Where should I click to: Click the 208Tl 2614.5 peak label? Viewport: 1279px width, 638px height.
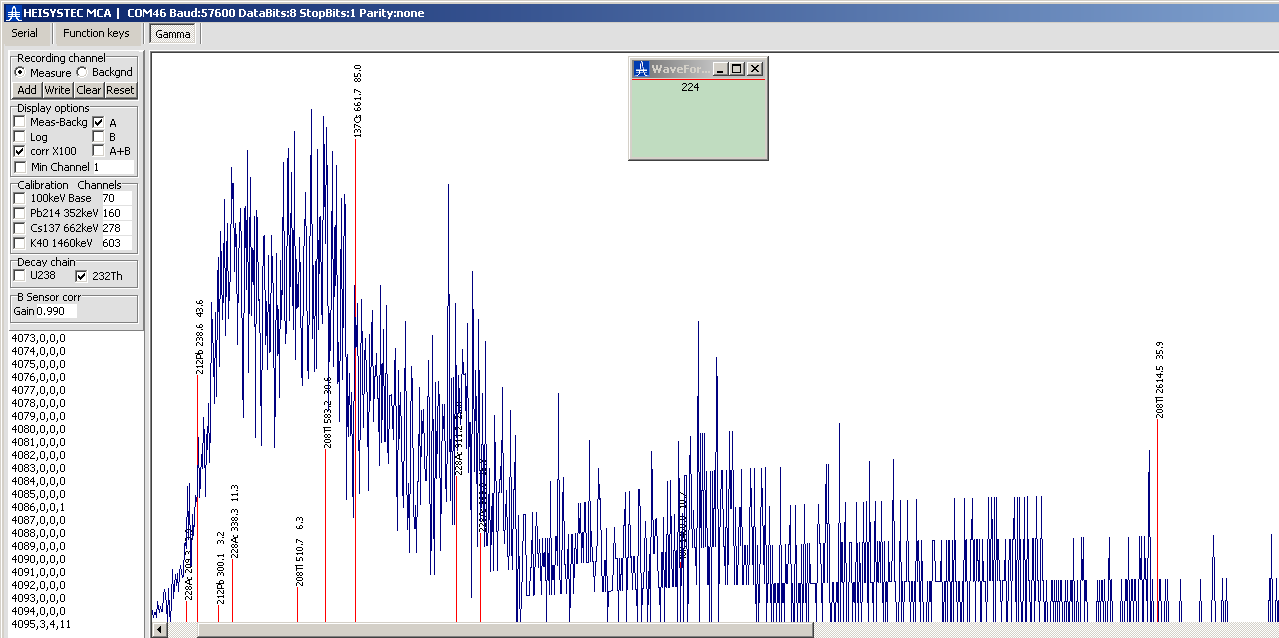coord(1160,380)
